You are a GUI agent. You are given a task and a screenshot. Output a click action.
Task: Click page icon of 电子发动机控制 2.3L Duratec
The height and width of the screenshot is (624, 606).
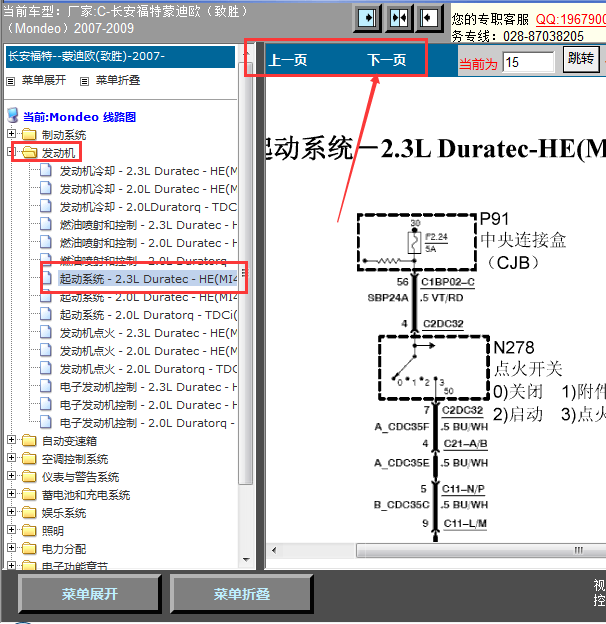click(x=46, y=386)
